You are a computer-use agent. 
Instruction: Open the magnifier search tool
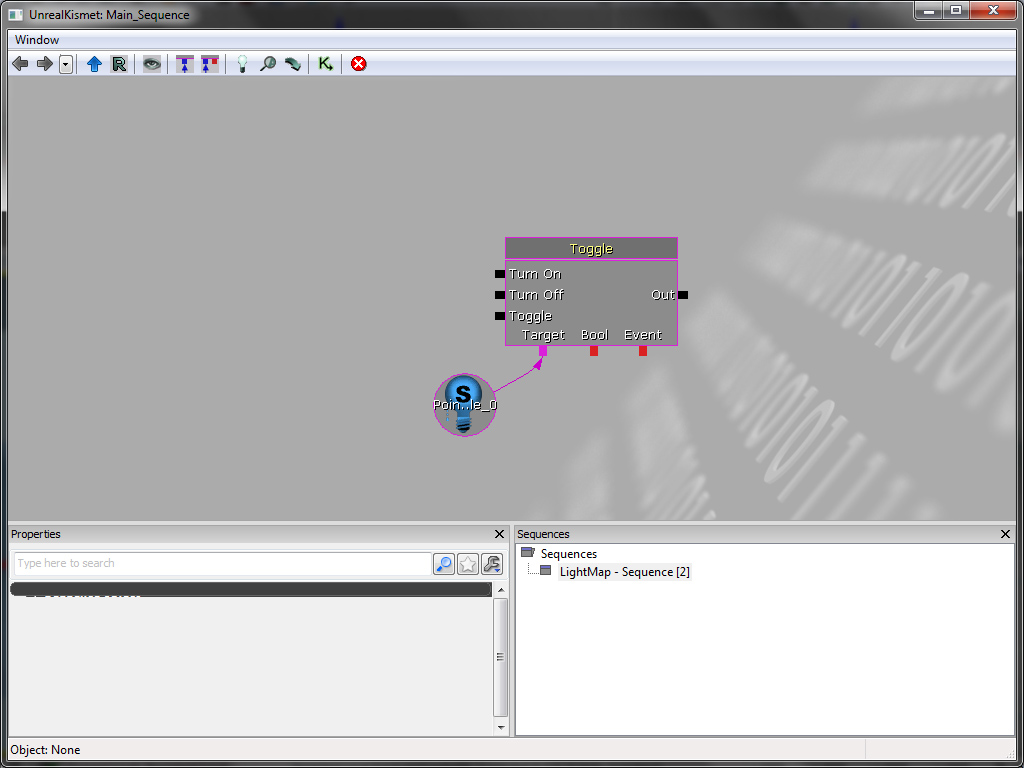(268, 64)
